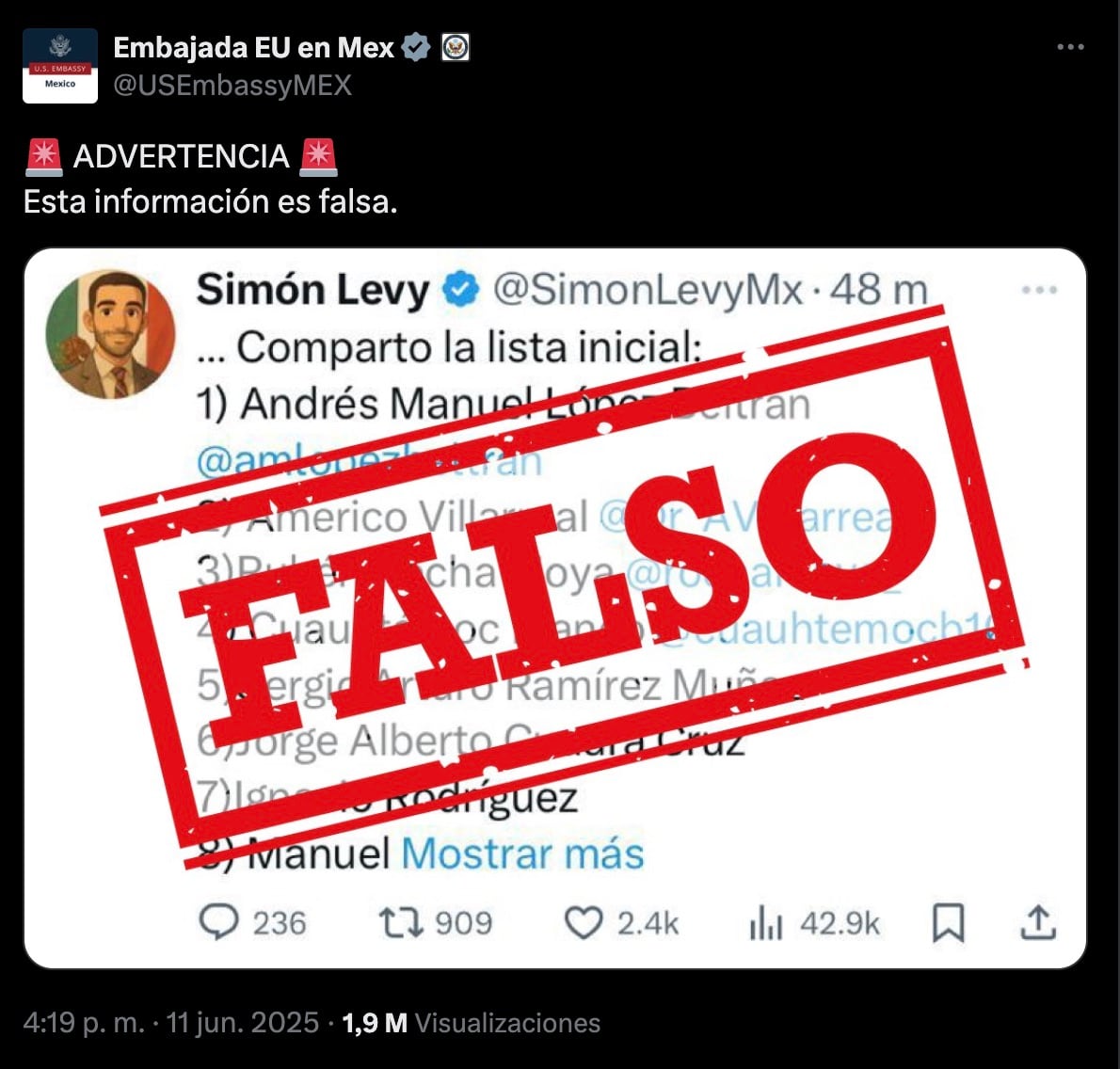Open the tweet timestamp 4:19 p. m. 11 jun. 2025

pos(170,1023)
